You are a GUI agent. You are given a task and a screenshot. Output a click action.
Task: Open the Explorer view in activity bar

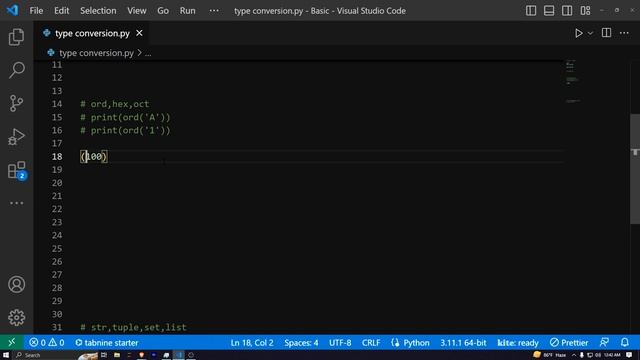point(16,37)
